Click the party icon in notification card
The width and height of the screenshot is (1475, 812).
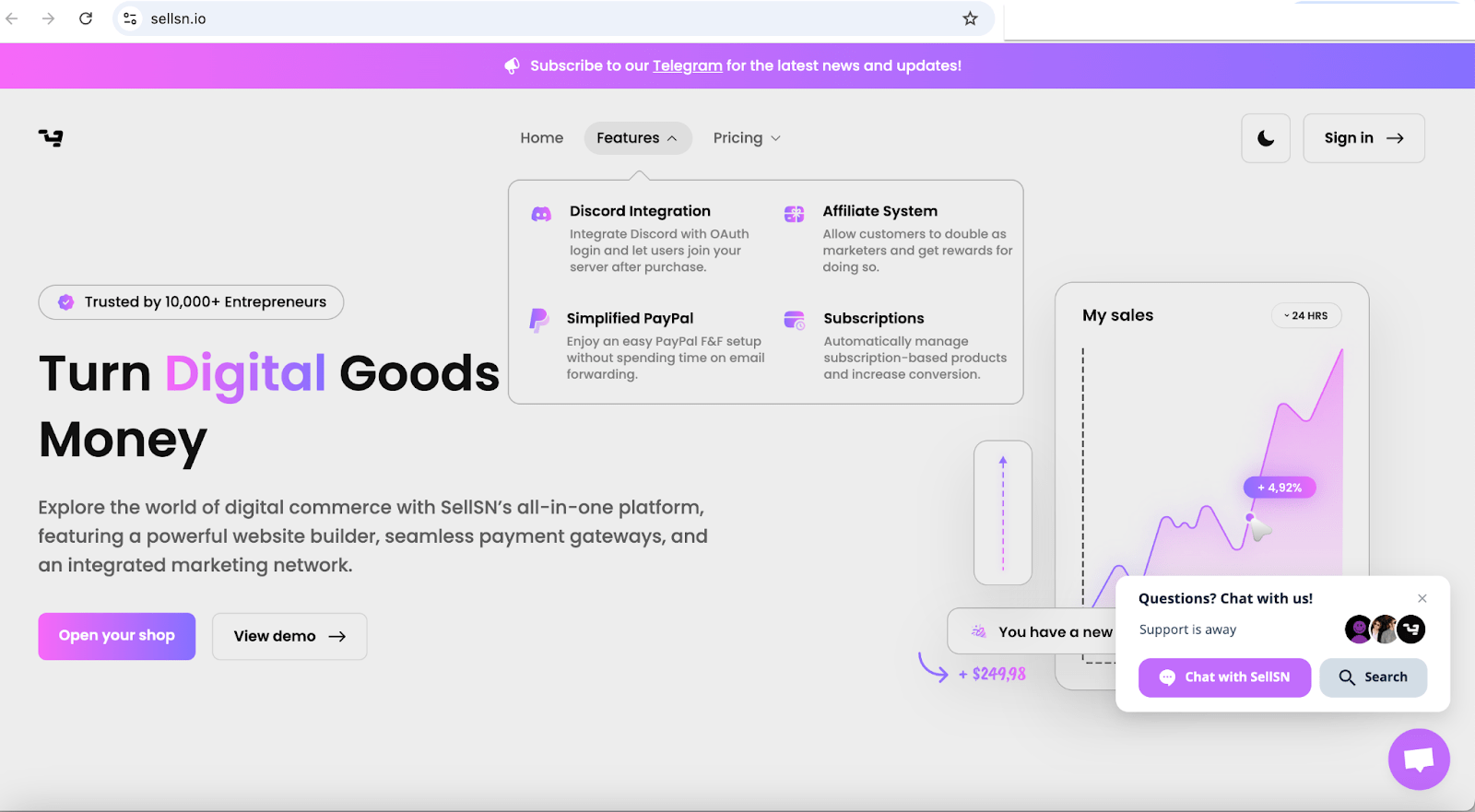979,631
